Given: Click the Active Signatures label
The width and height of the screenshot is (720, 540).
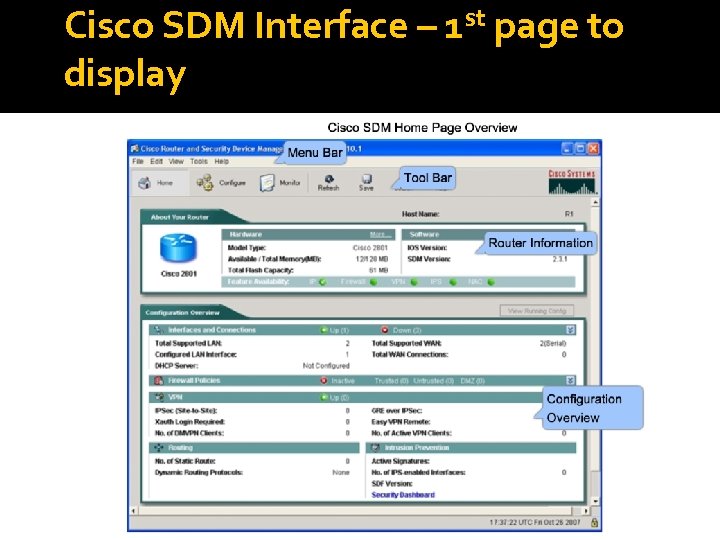Looking at the screenshot, I should (x=400, y=461).
